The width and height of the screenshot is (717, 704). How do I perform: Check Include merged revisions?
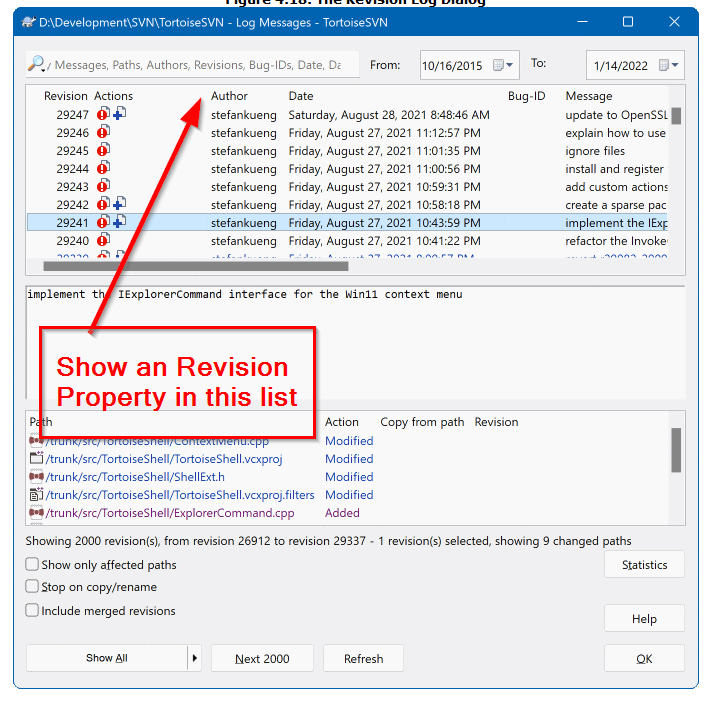tap(32, 610)
